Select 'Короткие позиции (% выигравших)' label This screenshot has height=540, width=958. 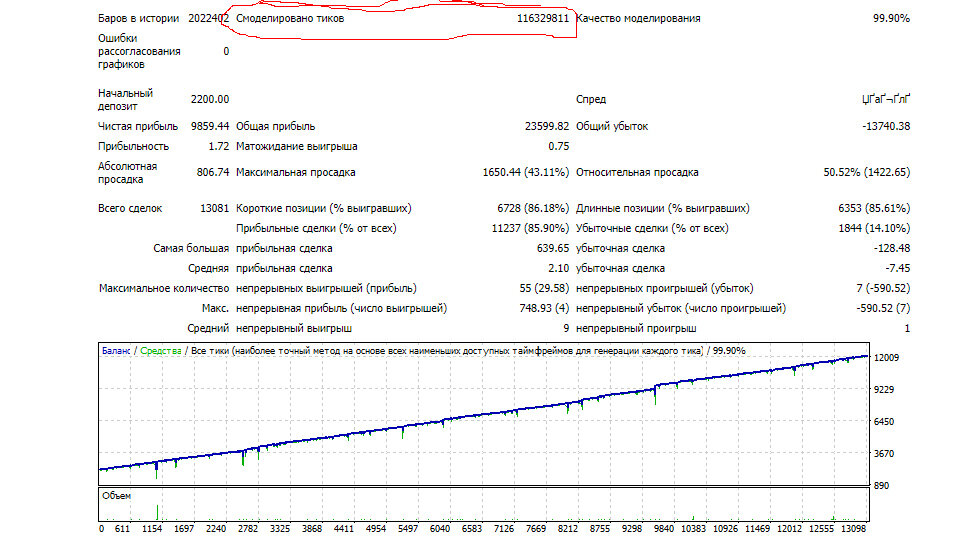pos(323,208)
